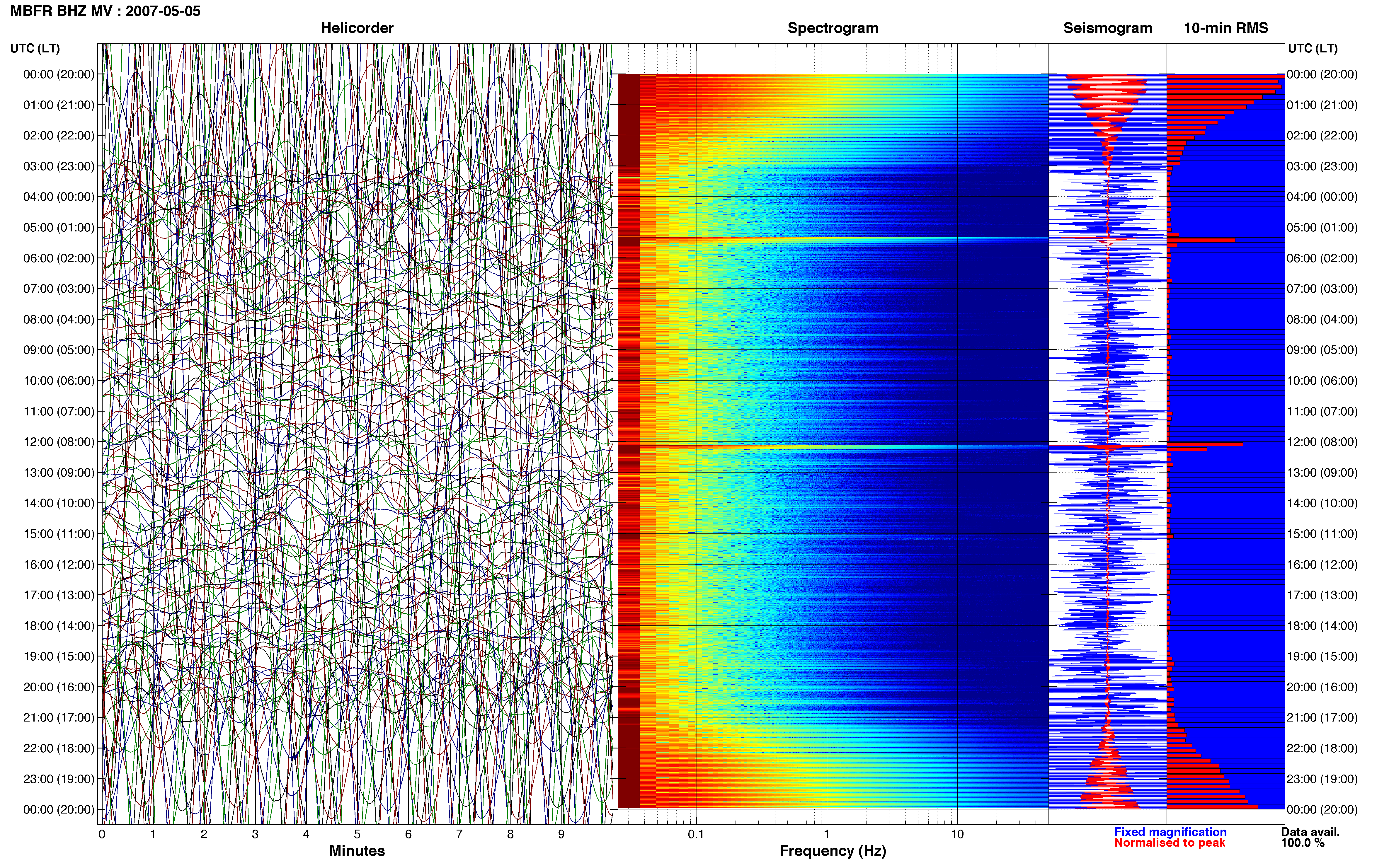Click the Normalised to peak legend text
The image size is (1389, 868).
(x=1170, y=842)
